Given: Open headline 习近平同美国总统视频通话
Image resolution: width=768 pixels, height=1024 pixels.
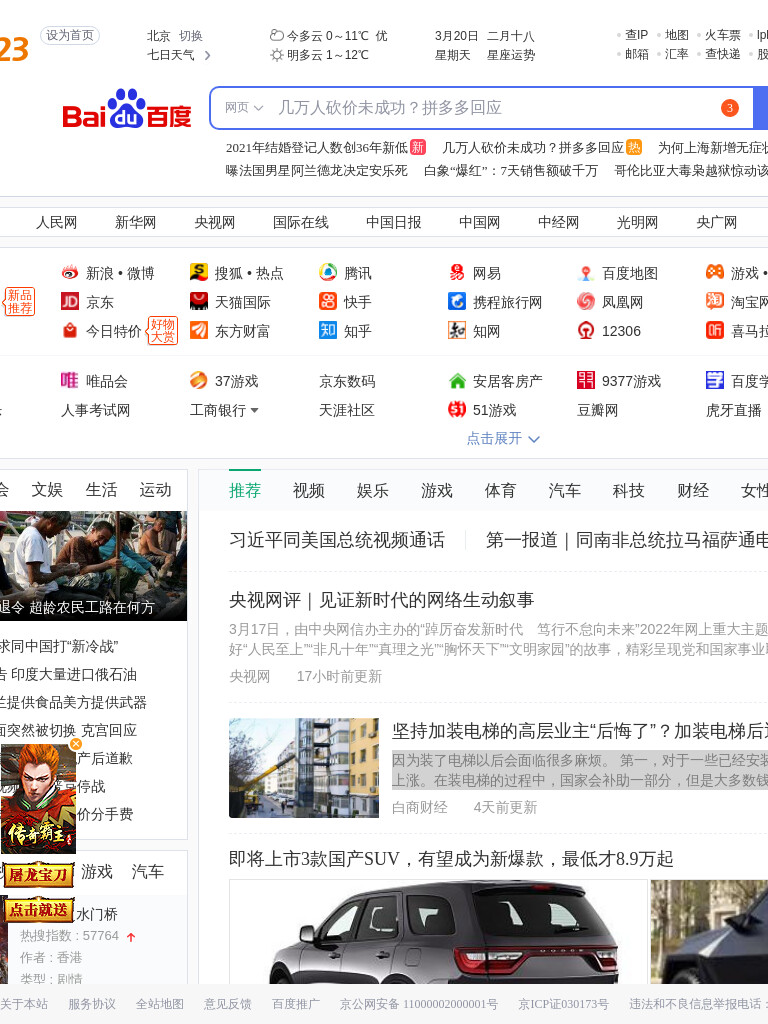Looking at the screenshot, I should [337, 540].
